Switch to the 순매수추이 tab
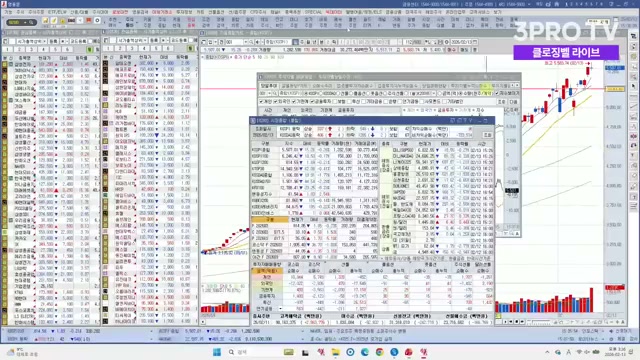 pos(321,86)
